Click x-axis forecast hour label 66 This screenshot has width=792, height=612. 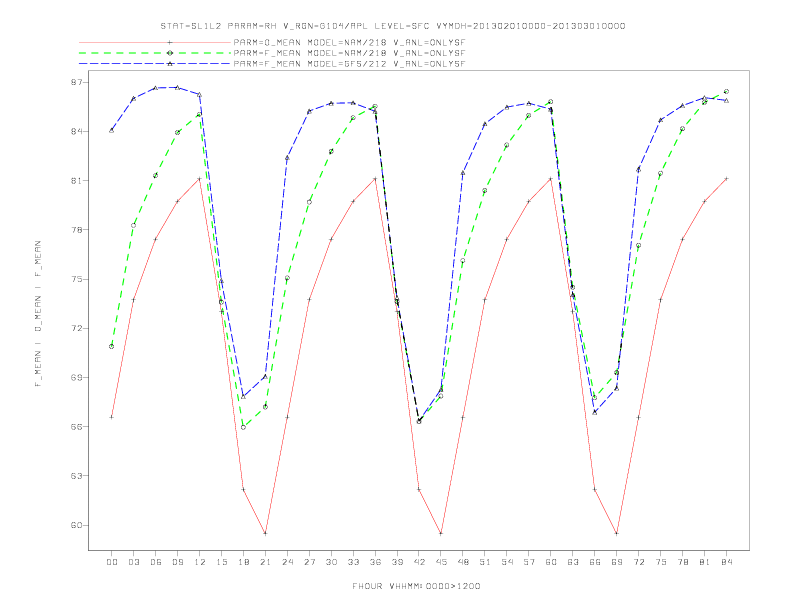click(595, 562)
